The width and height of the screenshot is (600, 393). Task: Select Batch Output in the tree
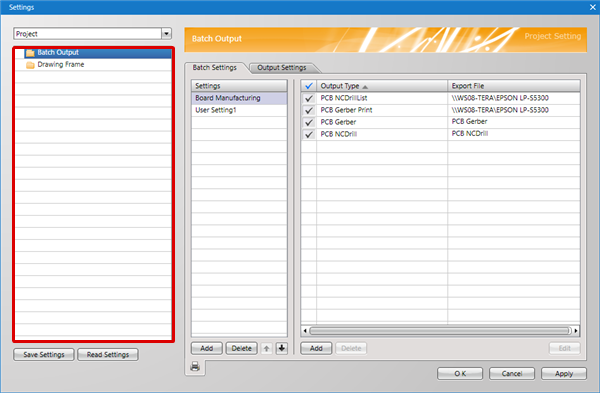[x=98, y=52]
